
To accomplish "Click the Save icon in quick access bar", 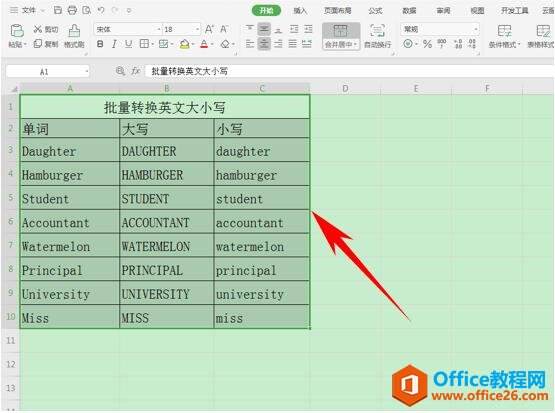I will coord(58,10).
